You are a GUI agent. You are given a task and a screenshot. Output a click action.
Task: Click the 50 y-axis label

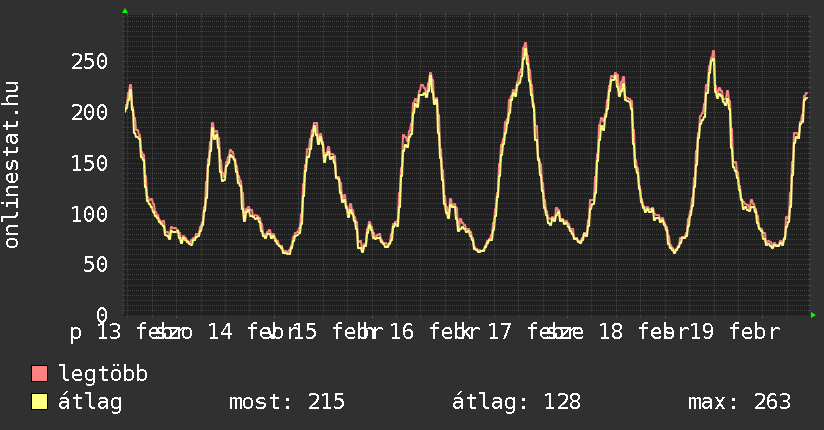coord(96,264)
